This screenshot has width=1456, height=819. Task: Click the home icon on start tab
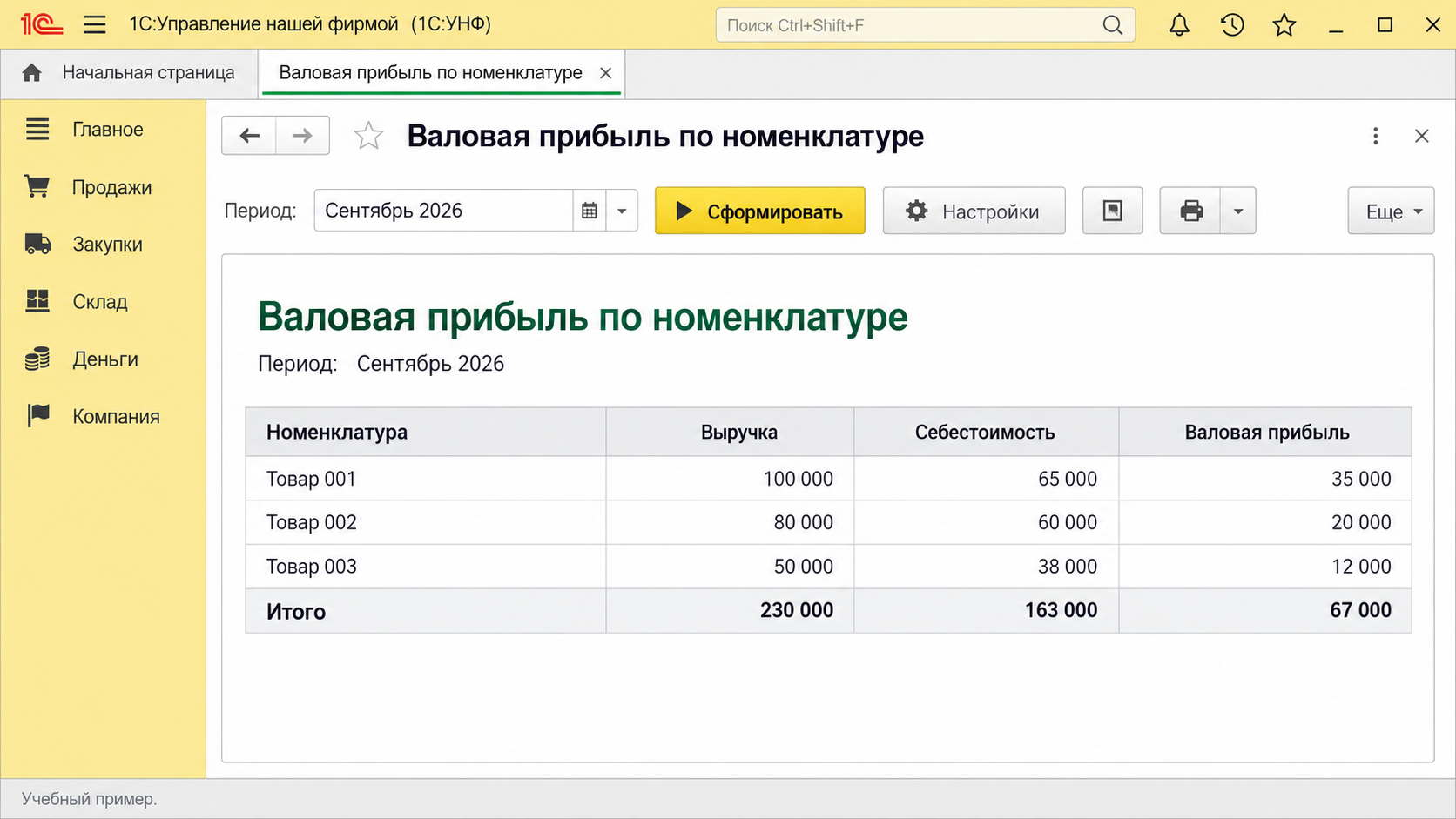(x=32, y=73)
